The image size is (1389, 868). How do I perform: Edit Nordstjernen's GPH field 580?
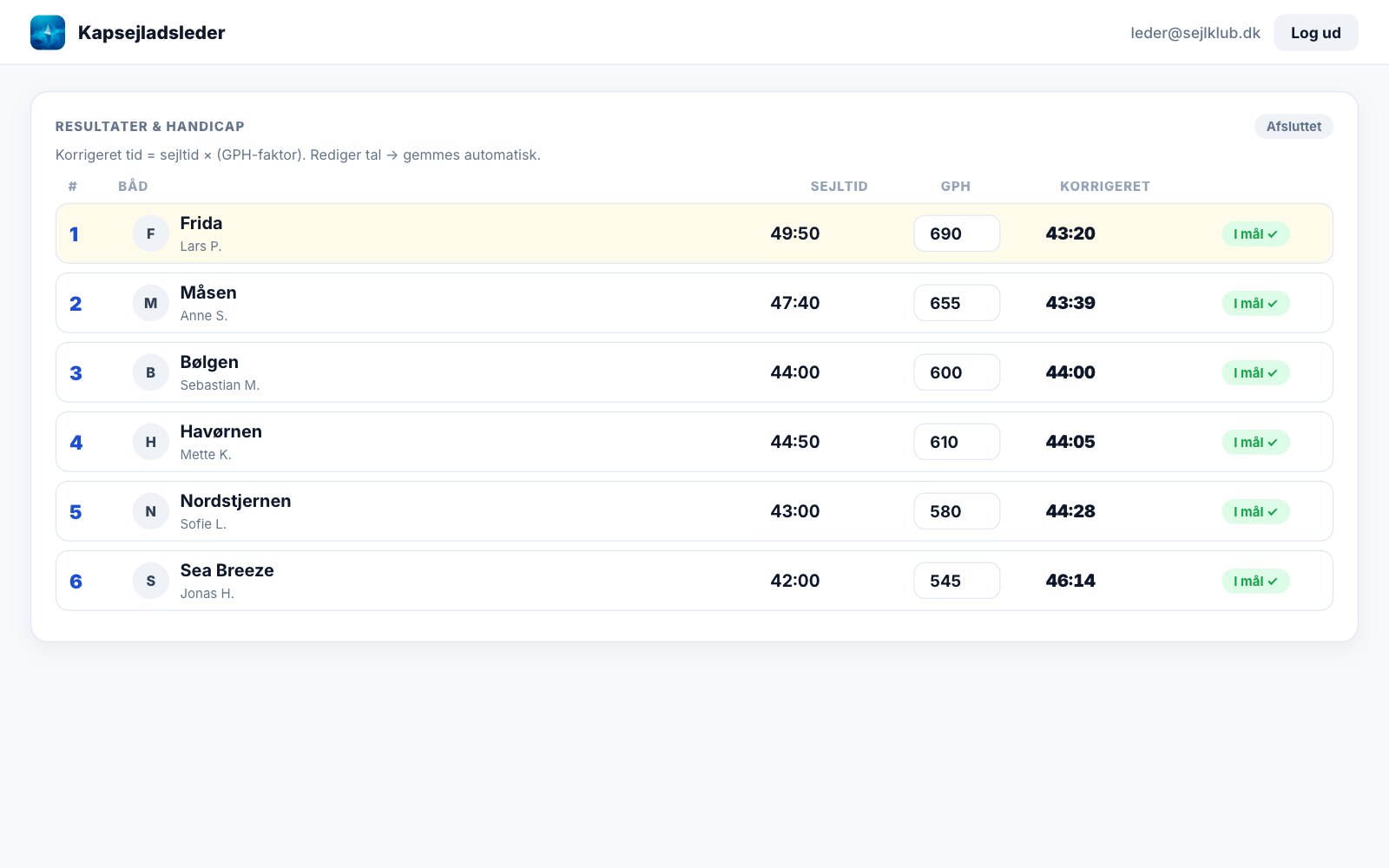click(x=957, y=511)
